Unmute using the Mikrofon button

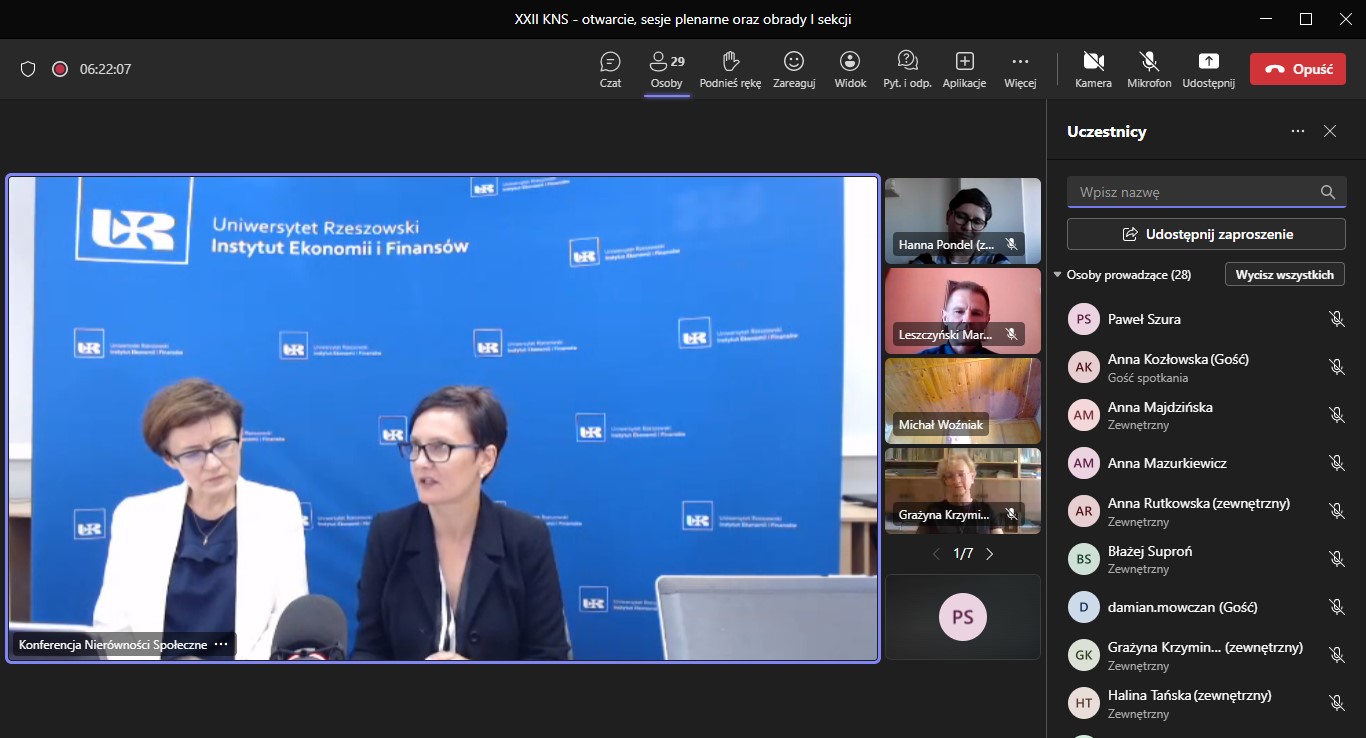coord(1149,69)
